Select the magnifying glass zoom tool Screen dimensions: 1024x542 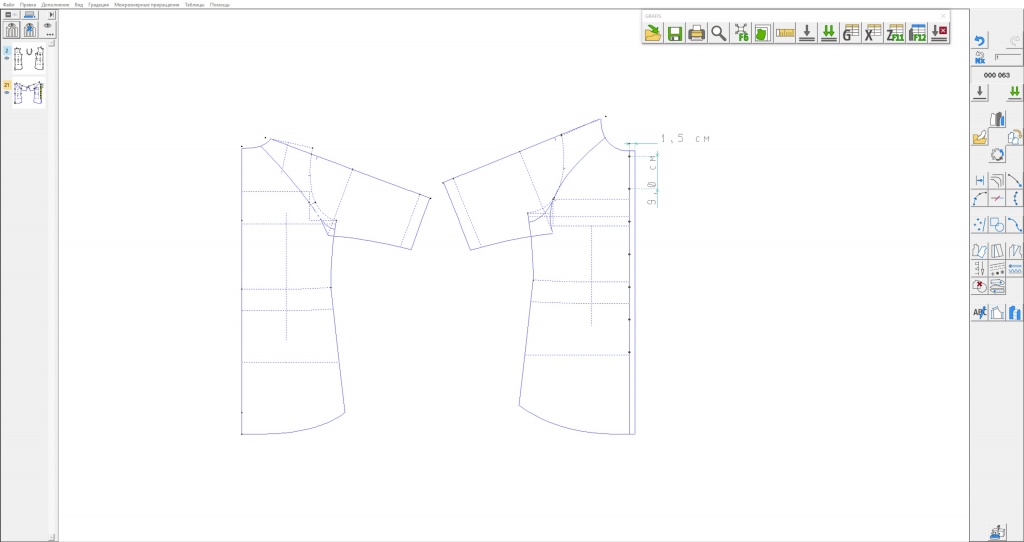[718, 33]
